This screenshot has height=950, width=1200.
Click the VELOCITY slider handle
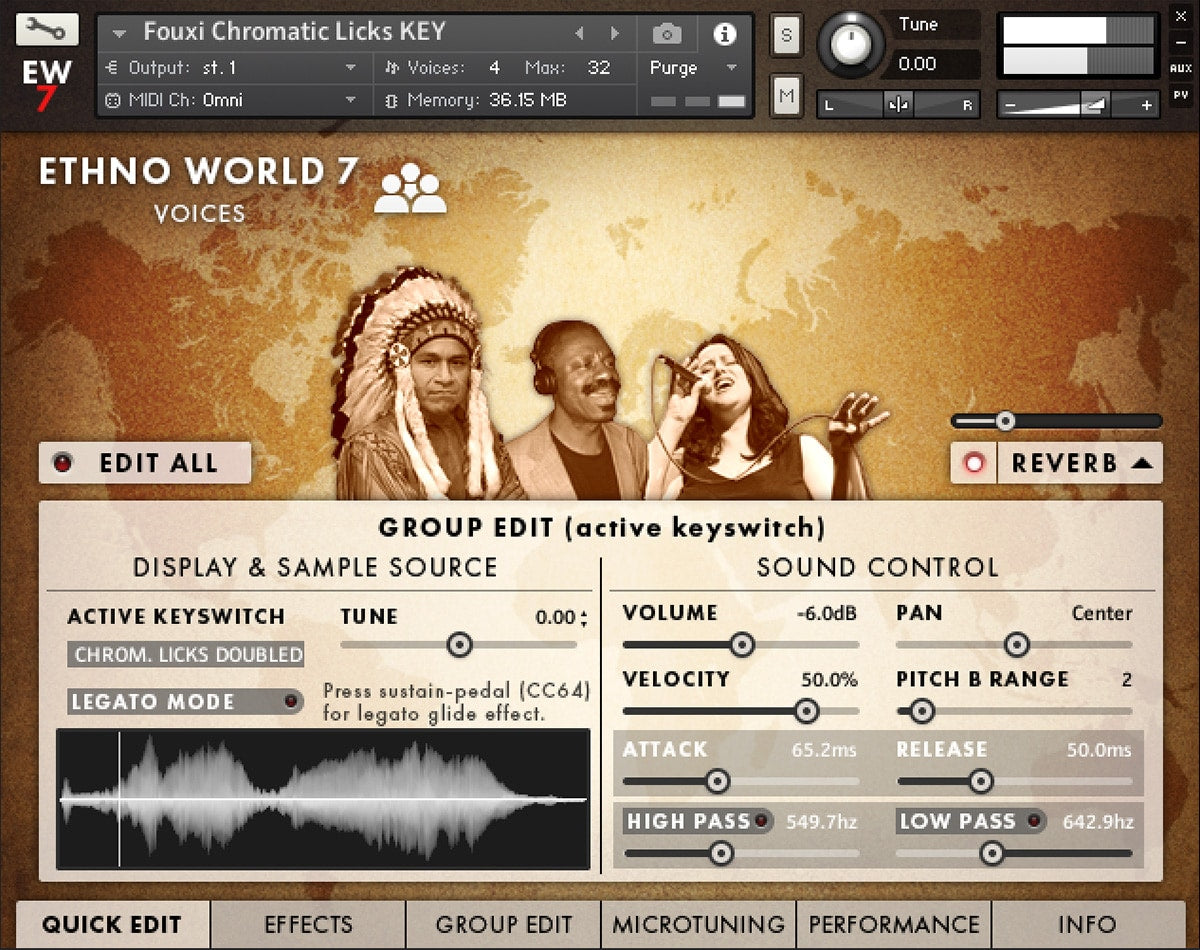(x=806, y=711)
